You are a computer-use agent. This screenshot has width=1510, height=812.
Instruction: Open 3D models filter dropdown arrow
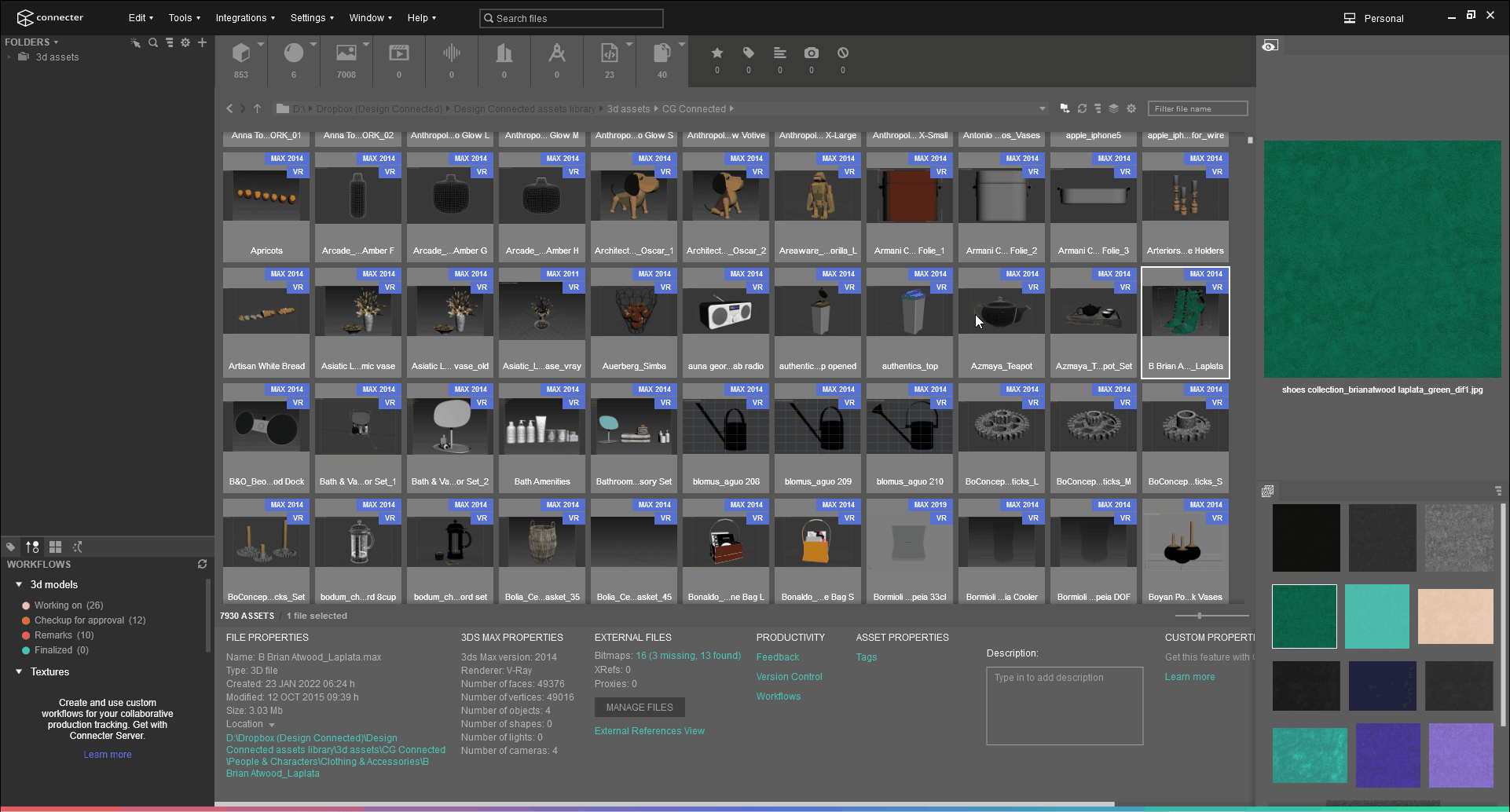point(261,44)
